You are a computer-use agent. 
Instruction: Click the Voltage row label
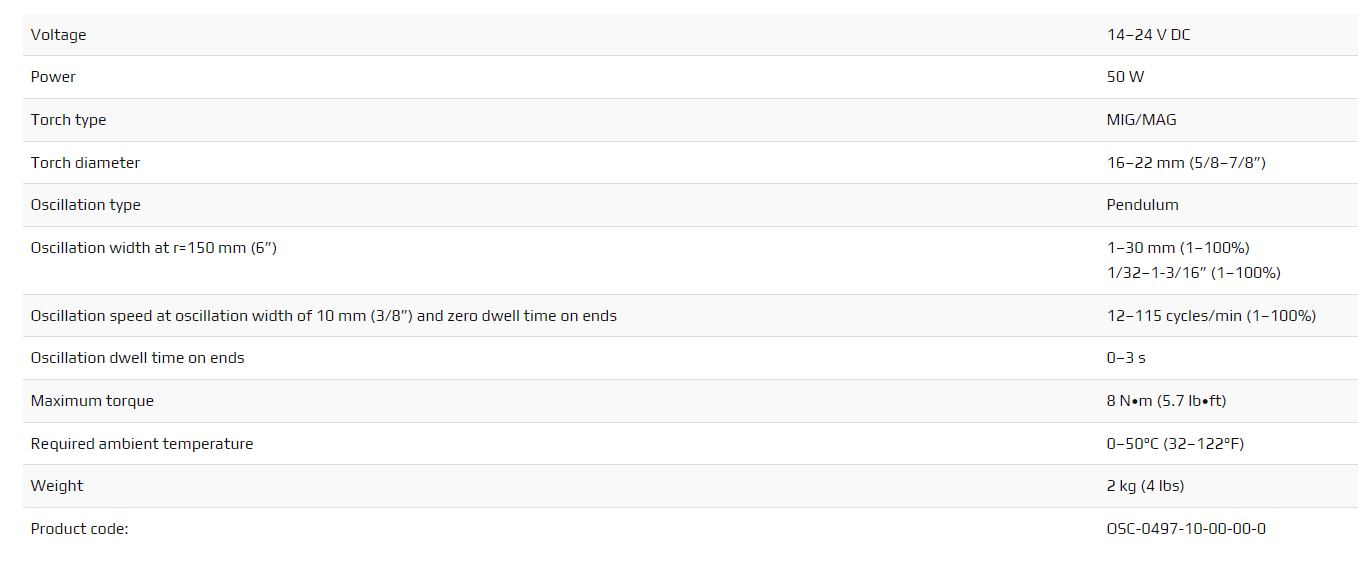pos(58,35)
